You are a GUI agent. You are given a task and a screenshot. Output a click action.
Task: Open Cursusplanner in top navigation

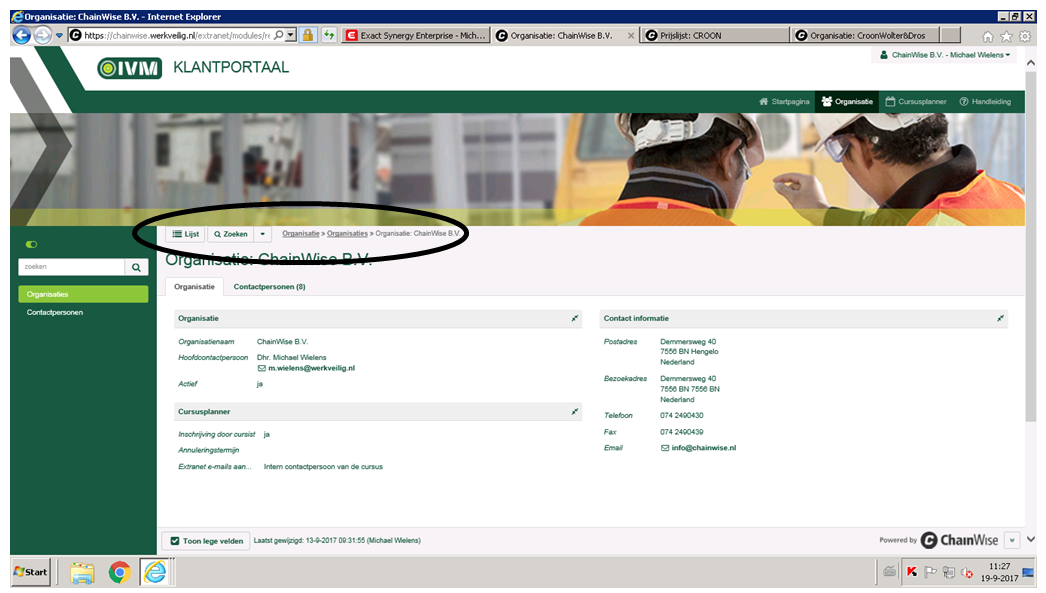click(x=916, y=101)
